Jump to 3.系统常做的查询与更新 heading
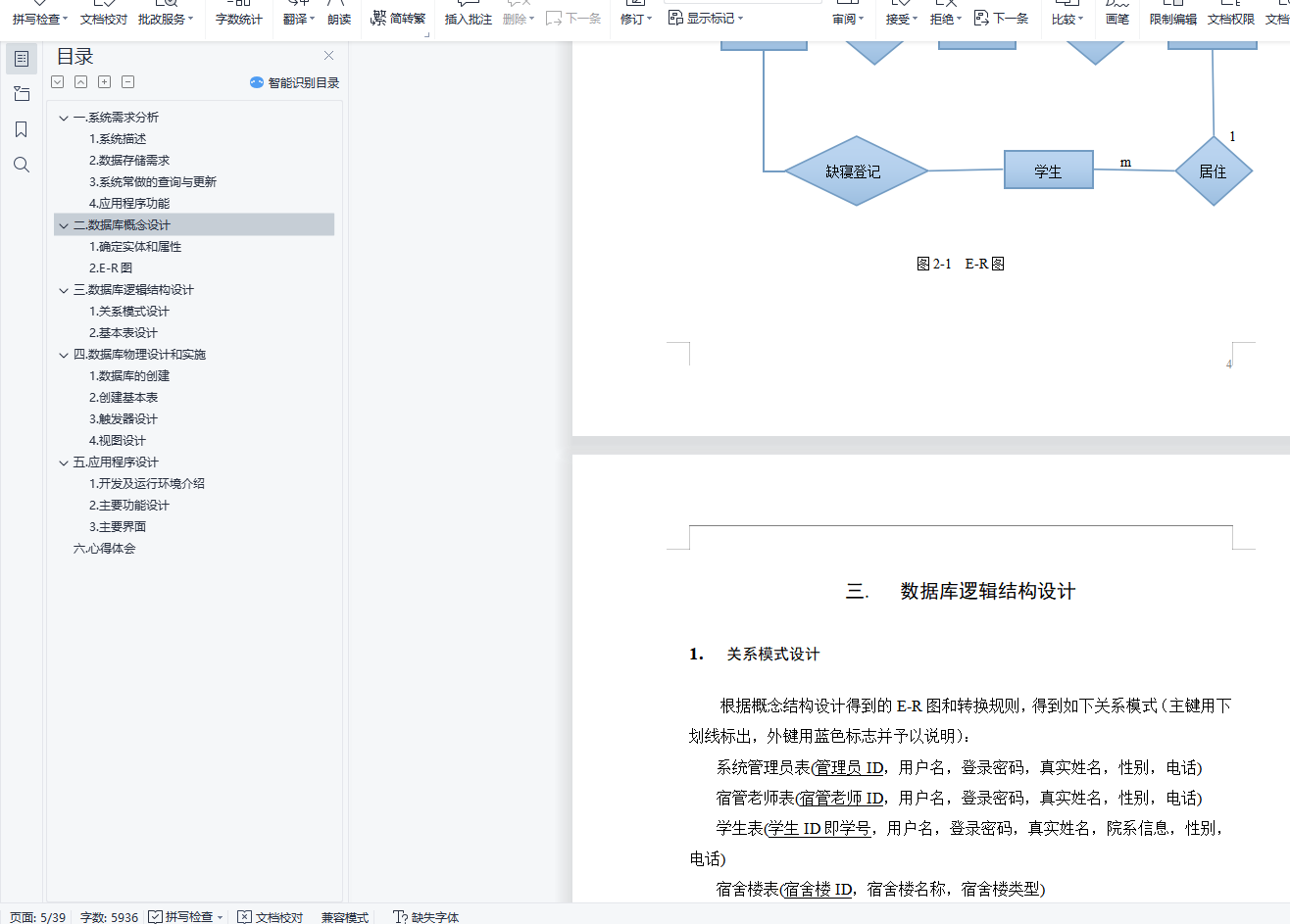1290x924 pixels. coord(153,182)
